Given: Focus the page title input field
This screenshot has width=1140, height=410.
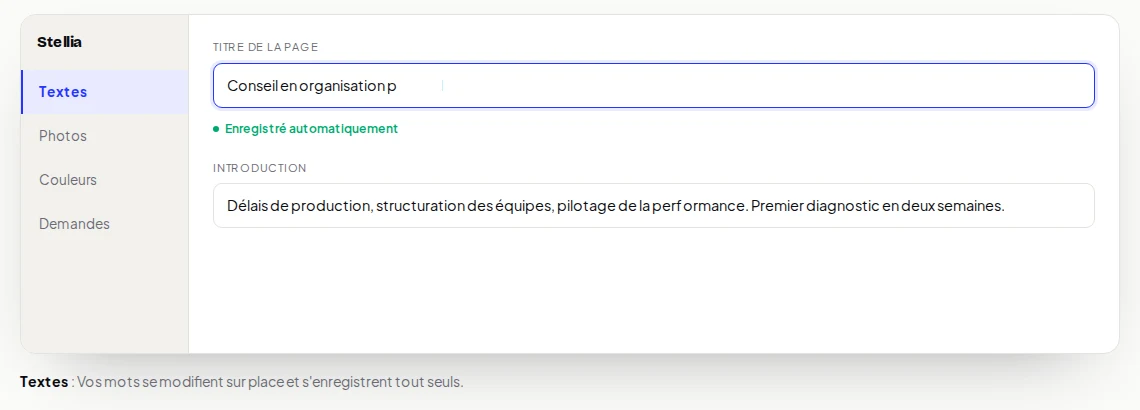Looking at the screenshot, I should click(654, 86).
